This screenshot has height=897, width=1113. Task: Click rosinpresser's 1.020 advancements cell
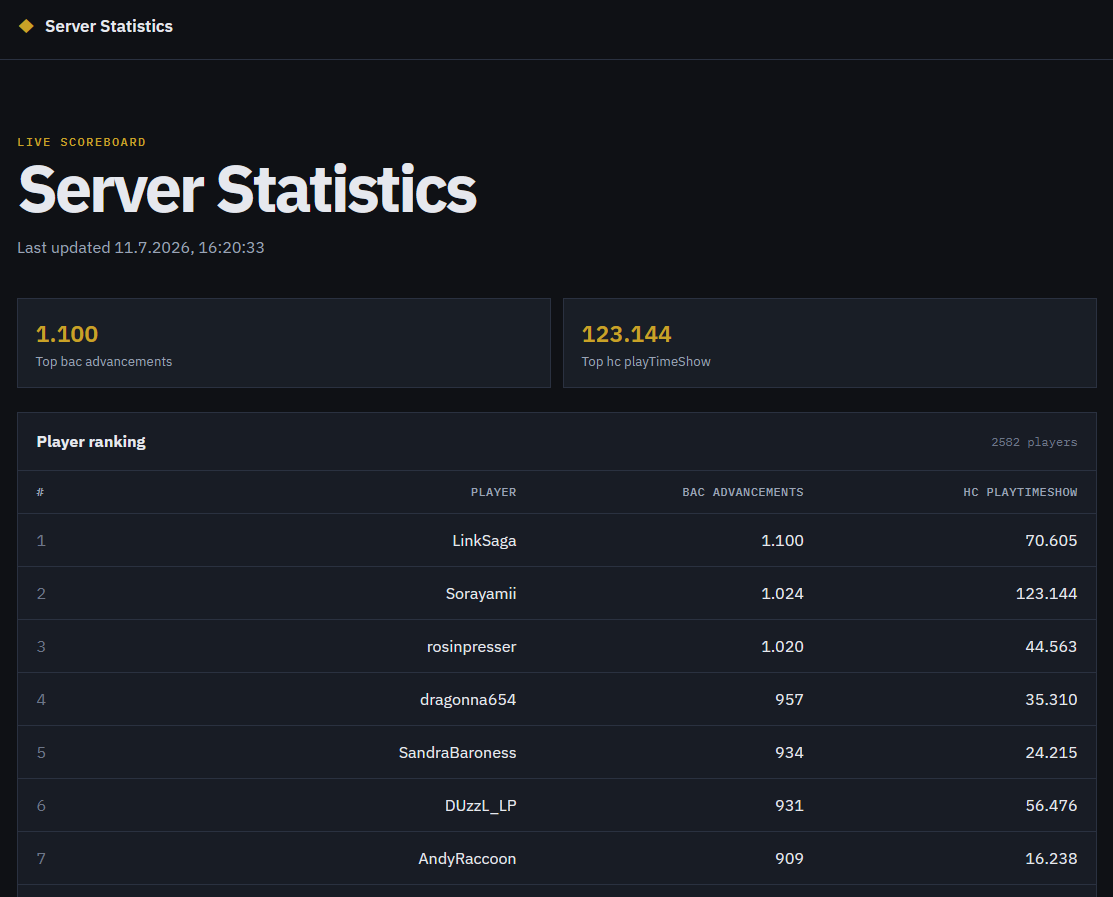click(x=782, y=646)
